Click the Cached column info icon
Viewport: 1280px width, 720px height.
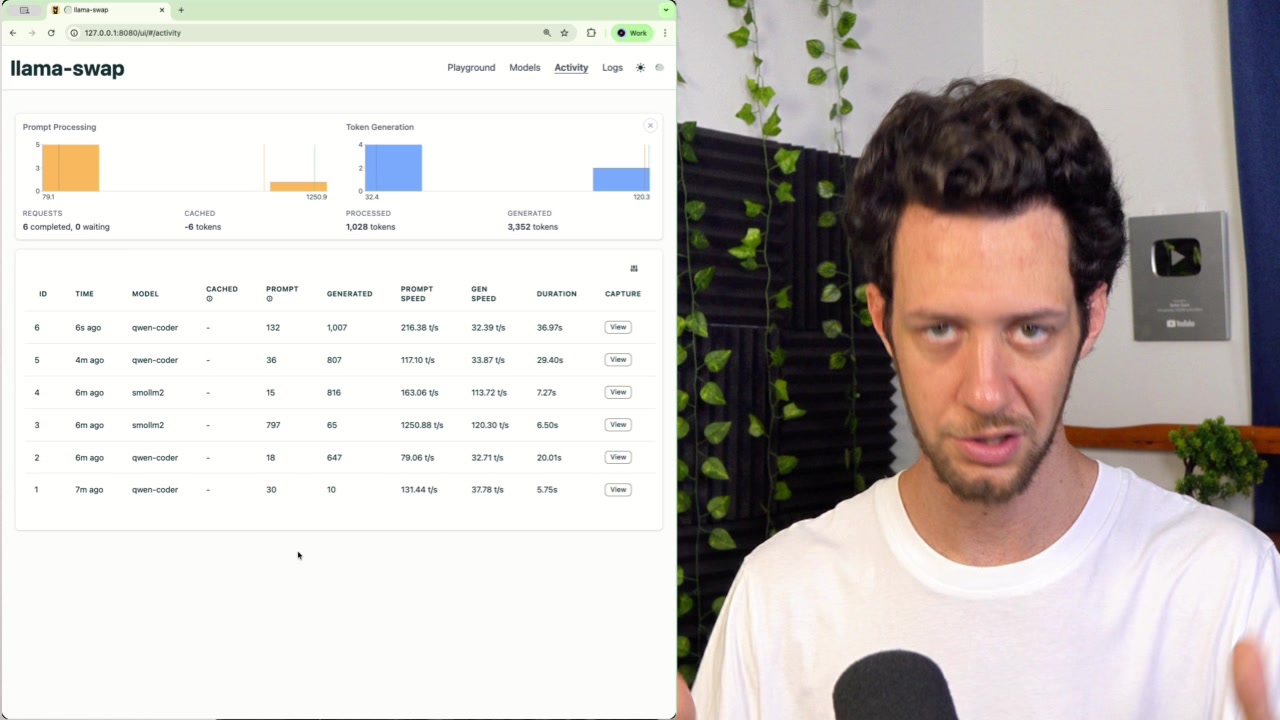[x=209, y=299]
